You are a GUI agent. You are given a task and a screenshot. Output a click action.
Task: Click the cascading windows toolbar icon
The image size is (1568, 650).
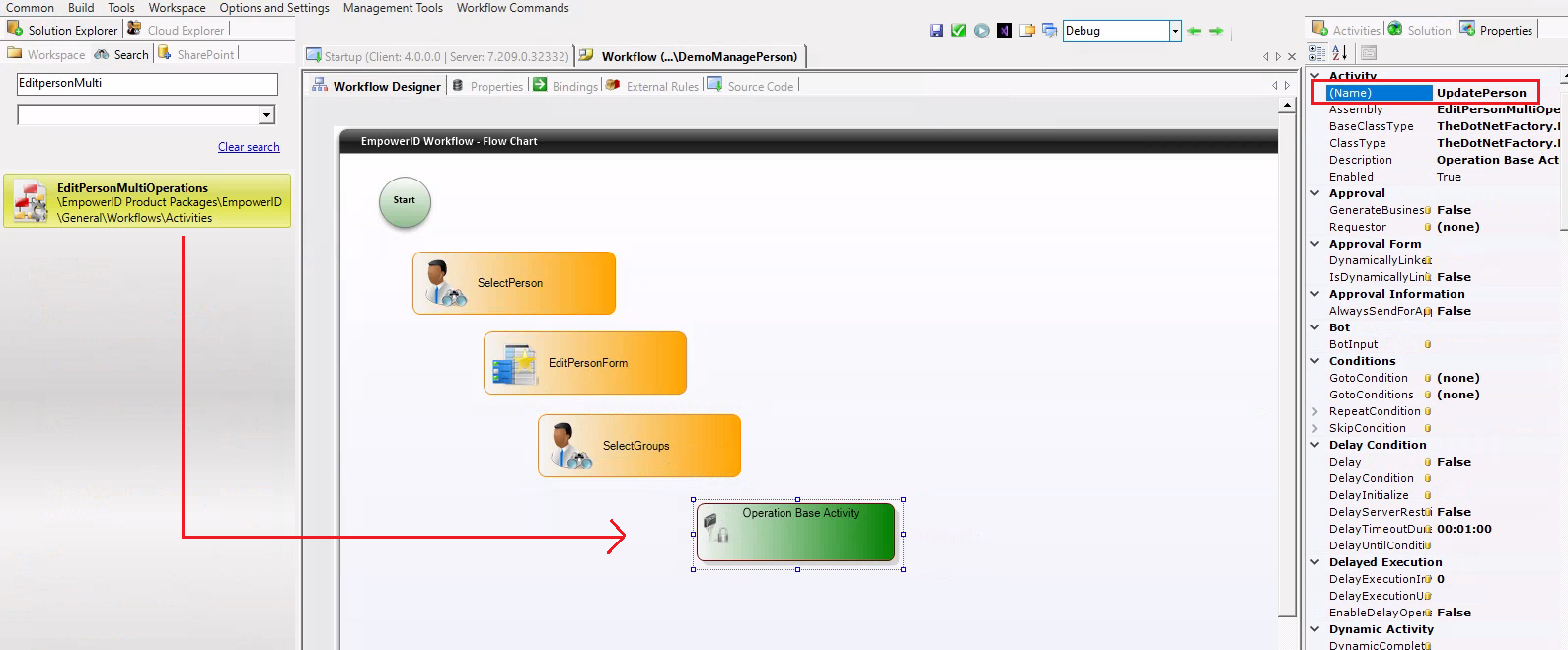click(1049, 31)
